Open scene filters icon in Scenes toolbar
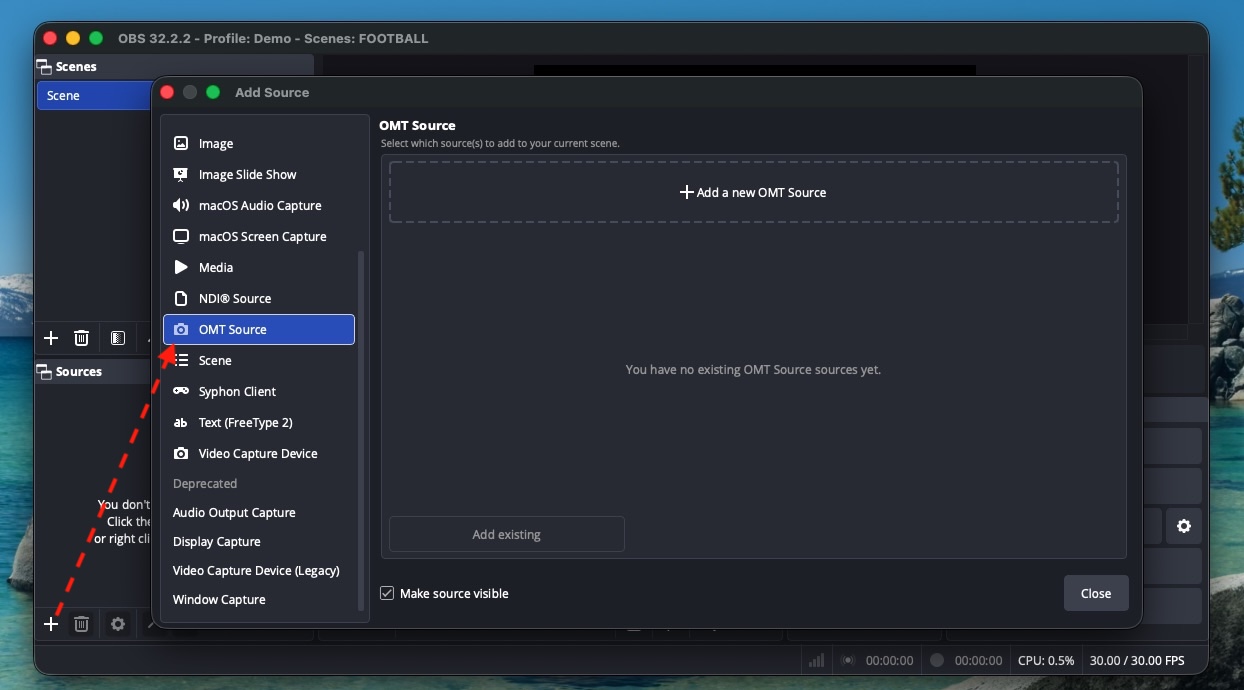 pyautogui.click(x=118, y=338)
